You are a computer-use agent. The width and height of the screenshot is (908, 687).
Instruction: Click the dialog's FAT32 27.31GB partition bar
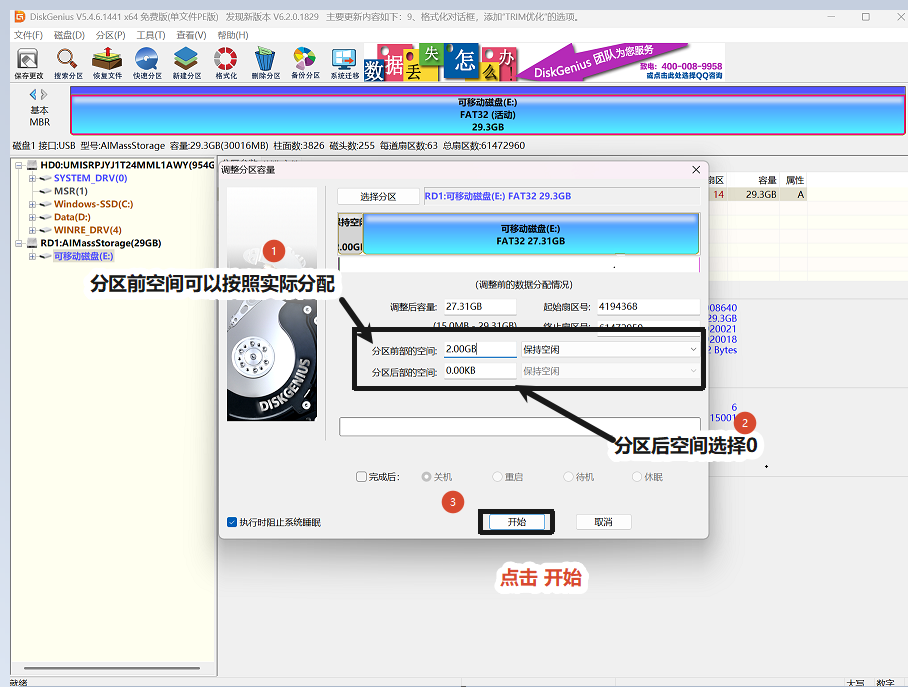pyautogui.click(x=530, y=234)
